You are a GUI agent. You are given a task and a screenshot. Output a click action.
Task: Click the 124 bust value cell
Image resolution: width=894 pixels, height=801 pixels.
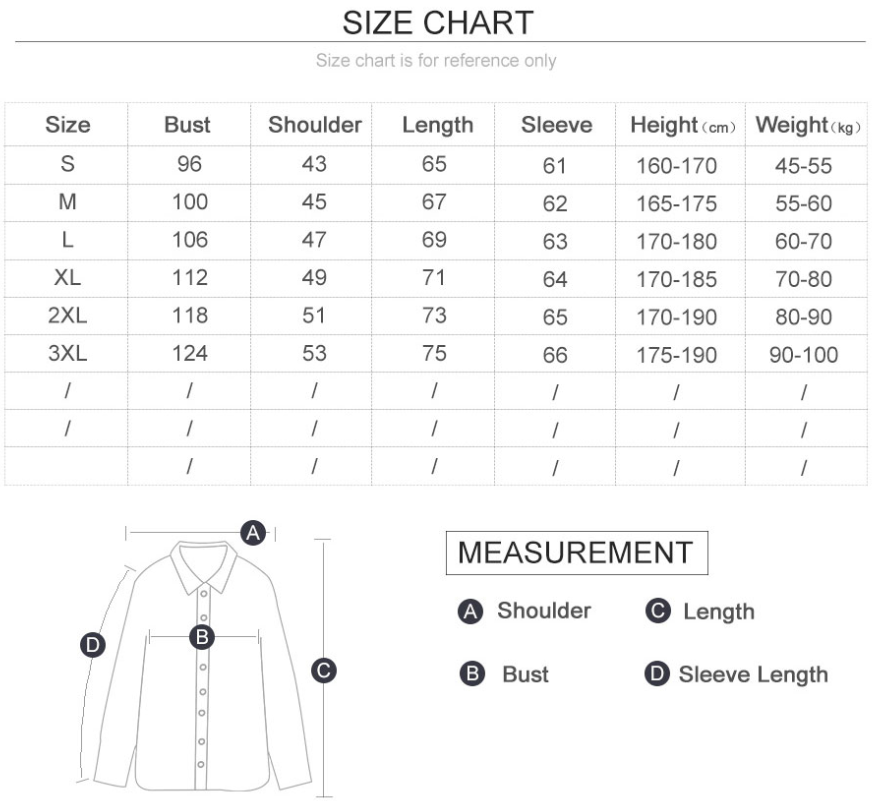pos(189,353)
